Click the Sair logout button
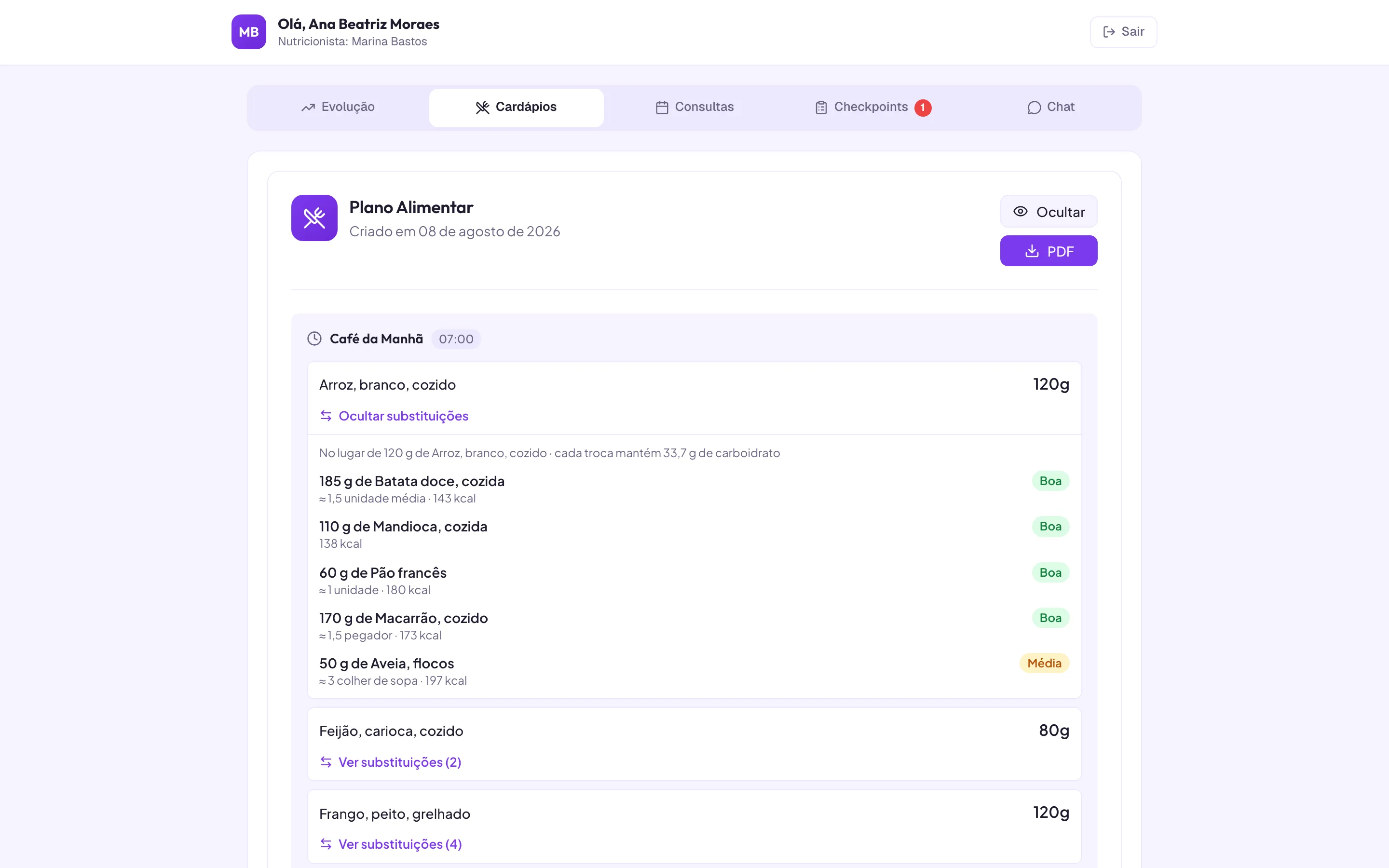1389x868 pixels. [x=1123, y=32]
